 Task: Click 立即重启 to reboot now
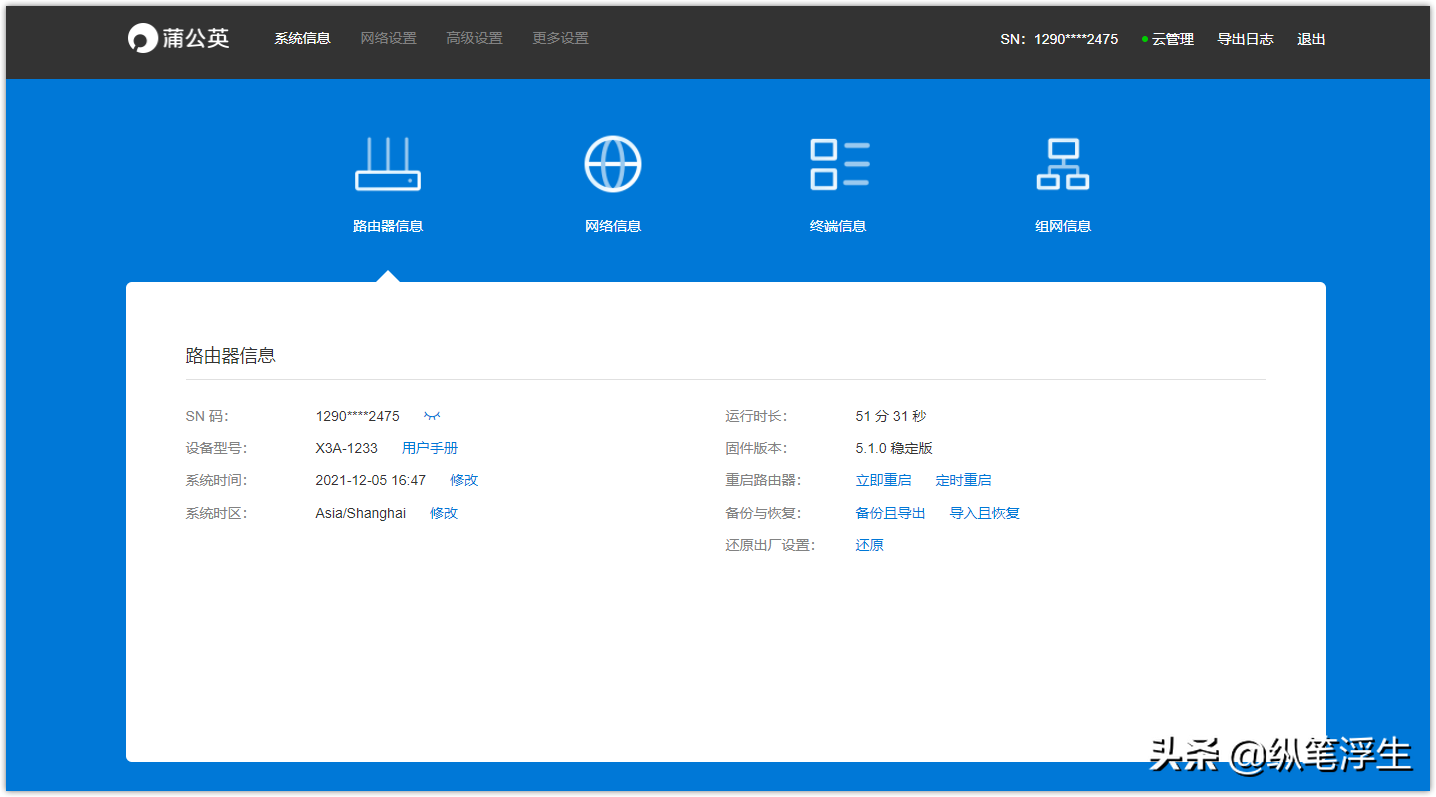pyautogui.click(x=884, y=480)
